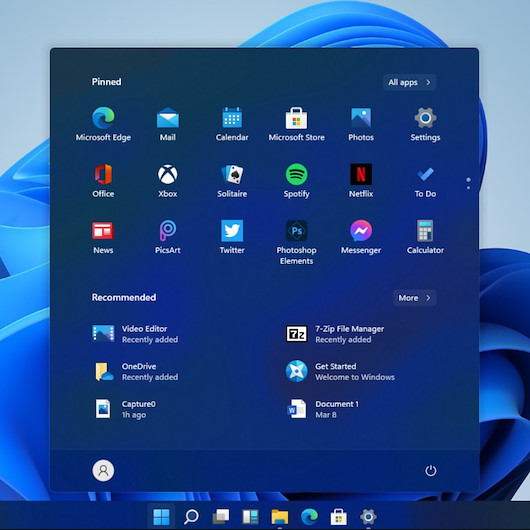Open File Explorer on the taskbar
This screenshot has width=530, height=530.
pyautogui.click(x=280, y=516)
